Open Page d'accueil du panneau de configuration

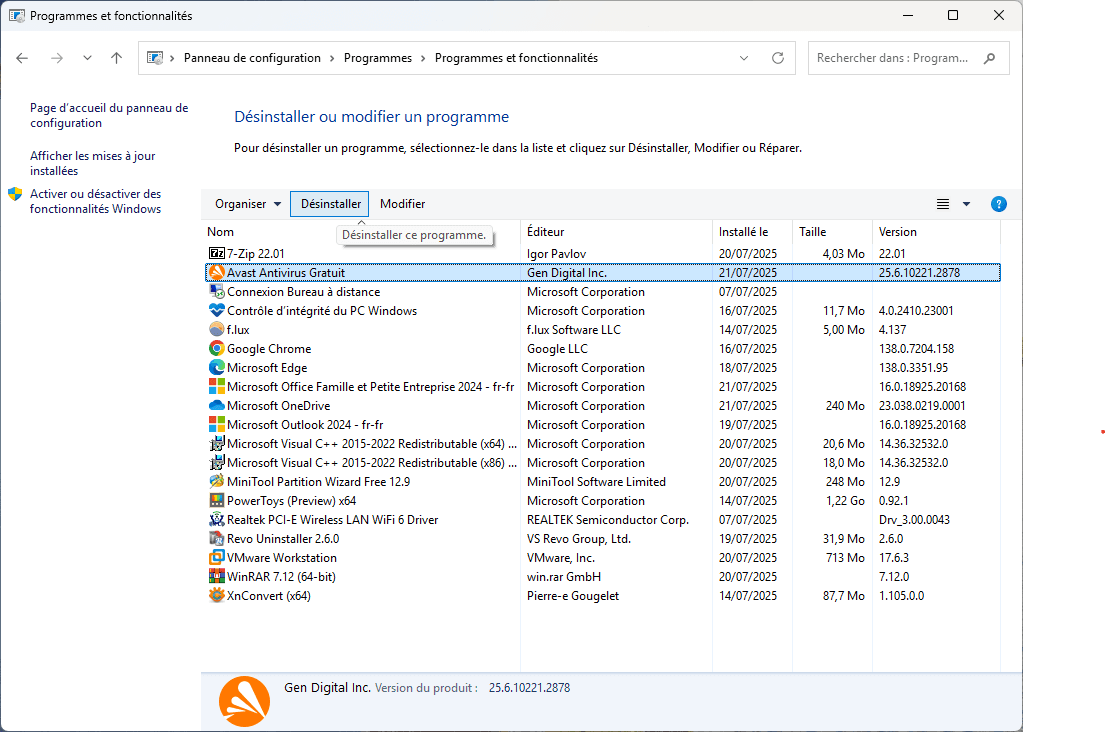pos(109,115)
